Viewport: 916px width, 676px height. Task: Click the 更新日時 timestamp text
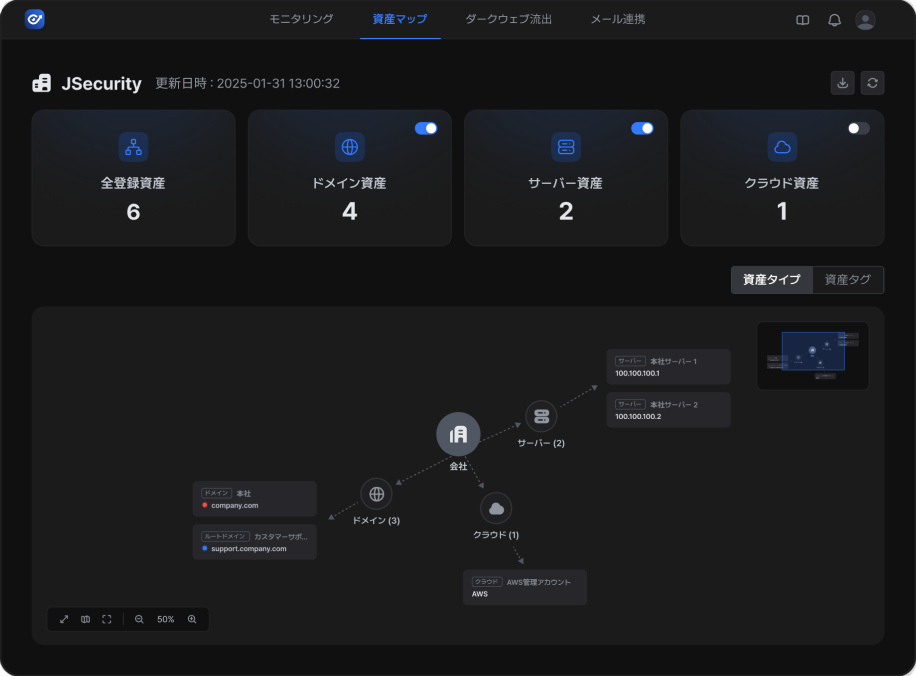pyautogui.click(x=247, y=84)
